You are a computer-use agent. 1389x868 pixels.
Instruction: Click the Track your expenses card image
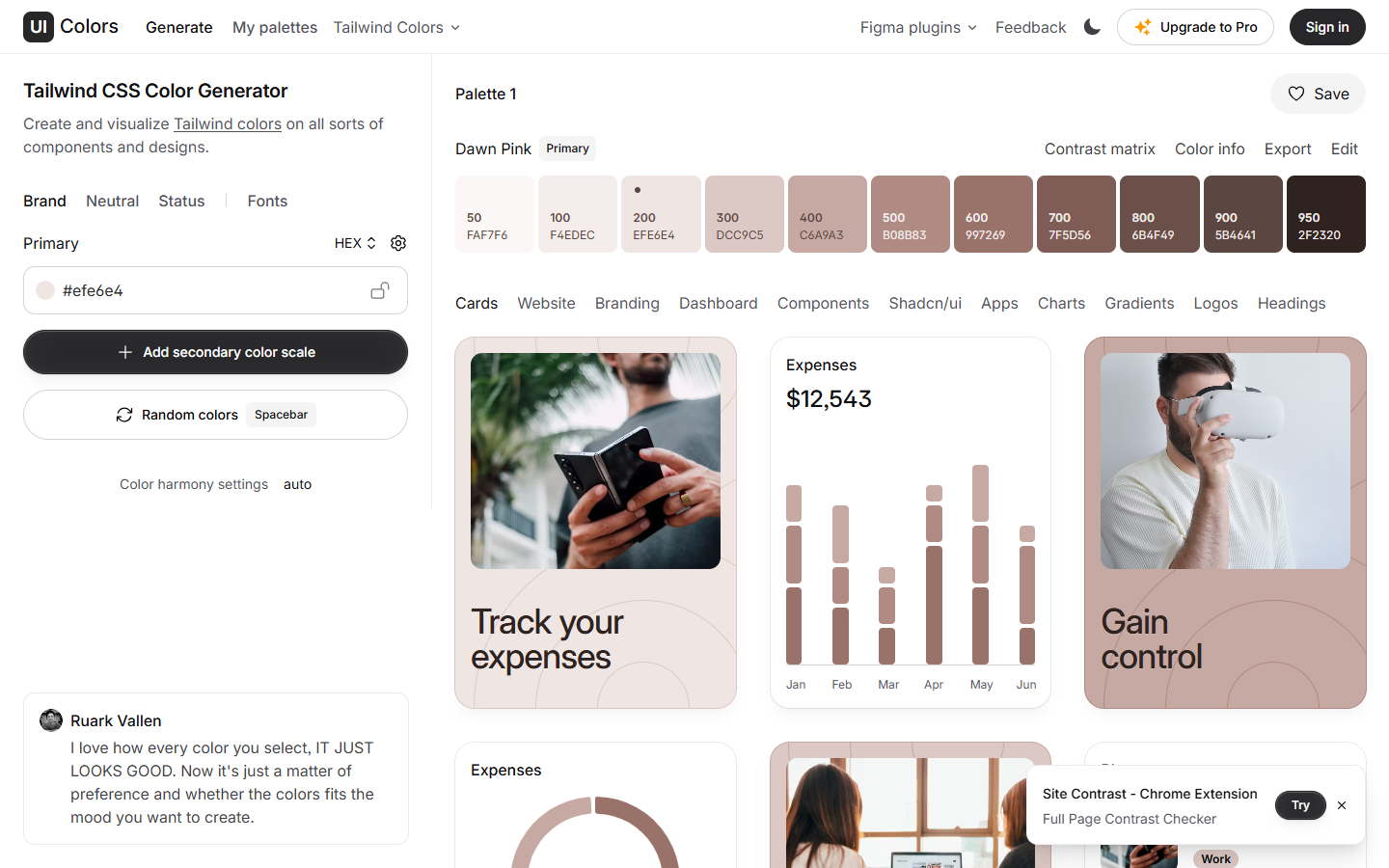point(595,461)
